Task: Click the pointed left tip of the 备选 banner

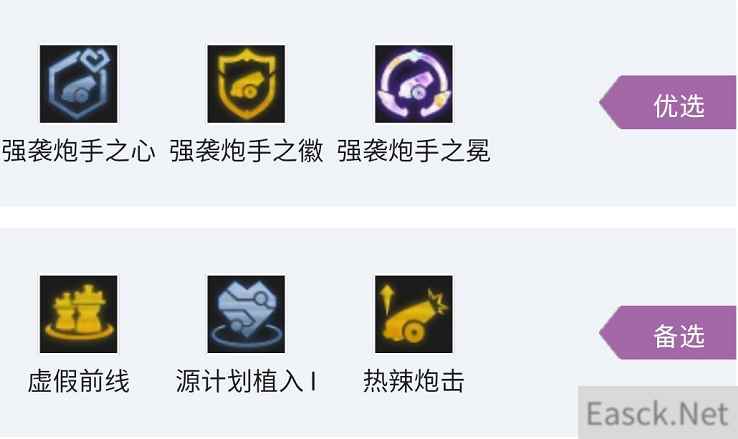Action: coord(605,333)
